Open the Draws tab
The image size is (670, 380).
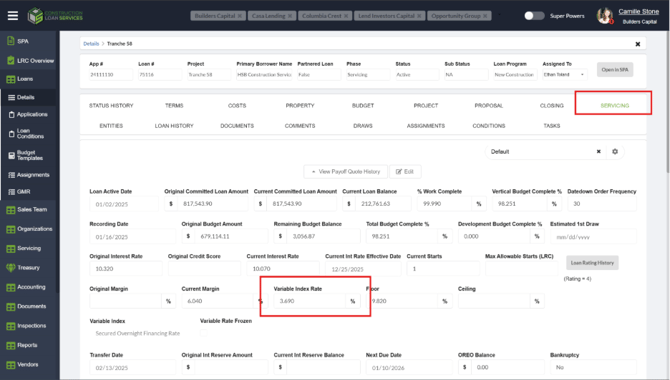point(363,126)
